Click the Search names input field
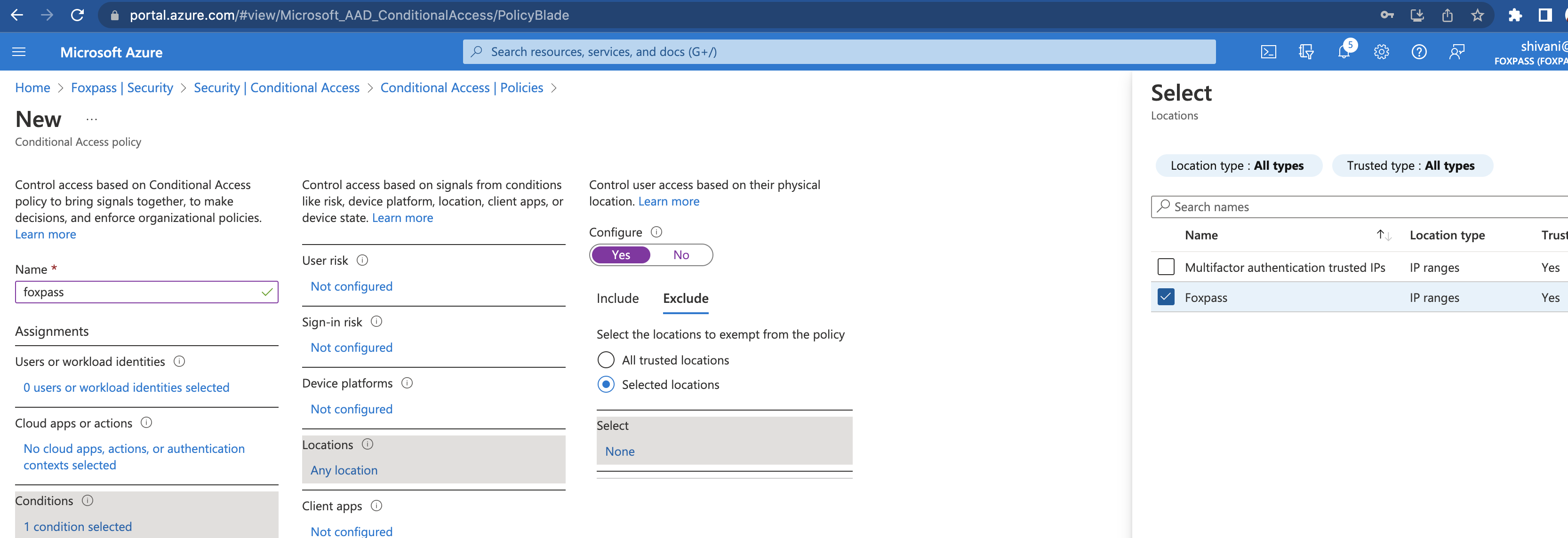 click(x=1363, y=207)
